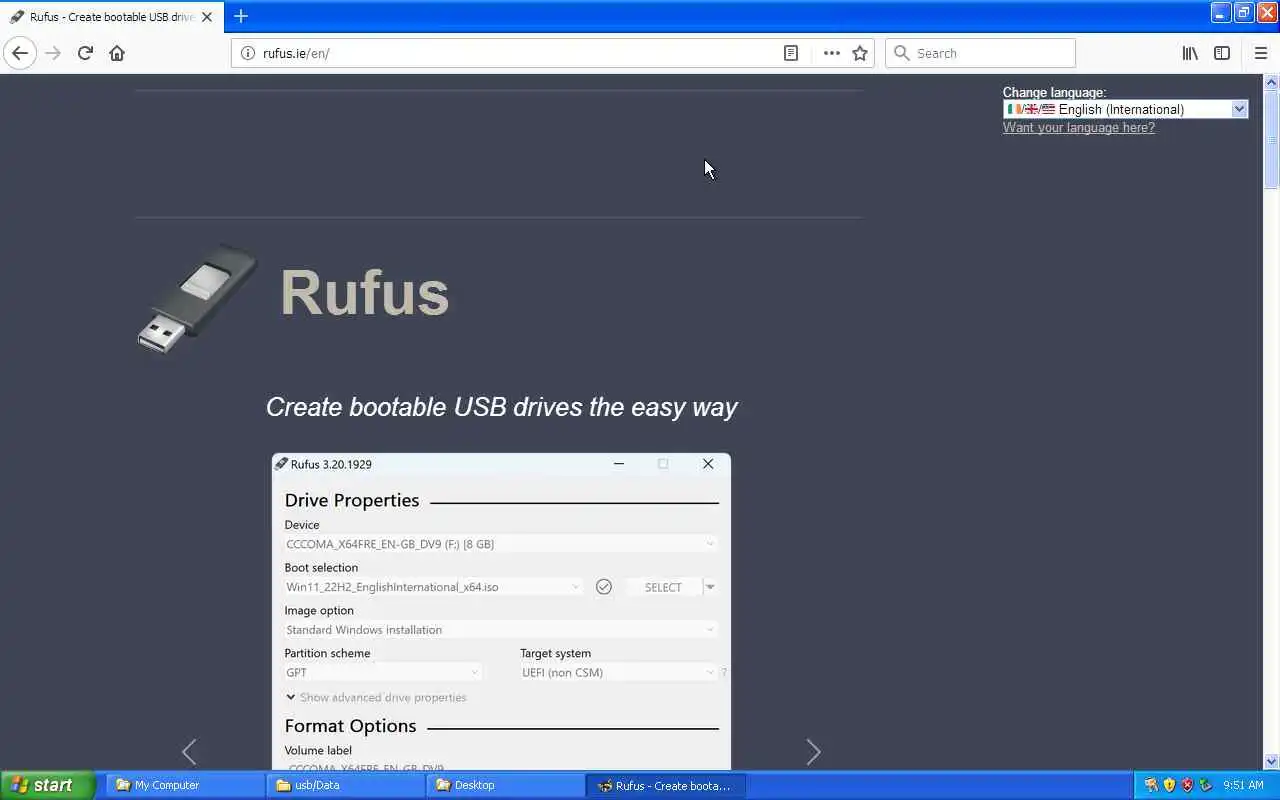Click the 9:51 AM taskbar clock
Image resolution: width=1280 pixels, height=800 pixels.
tap(1243, 785)
